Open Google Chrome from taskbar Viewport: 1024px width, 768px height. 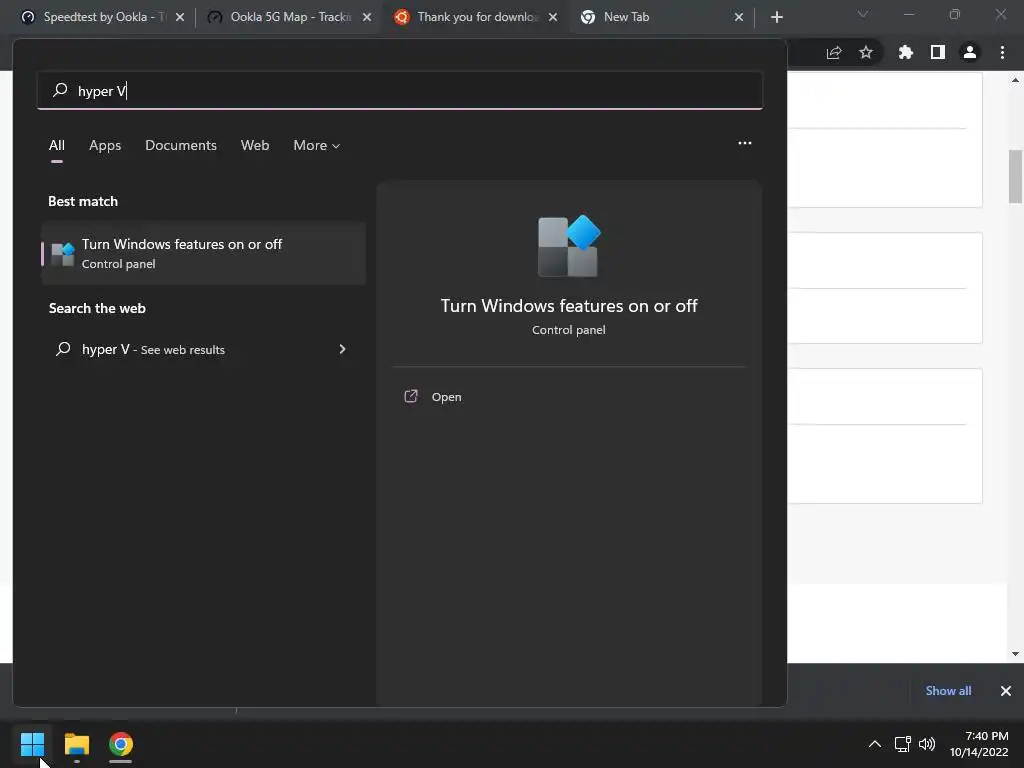pos(121,744)
